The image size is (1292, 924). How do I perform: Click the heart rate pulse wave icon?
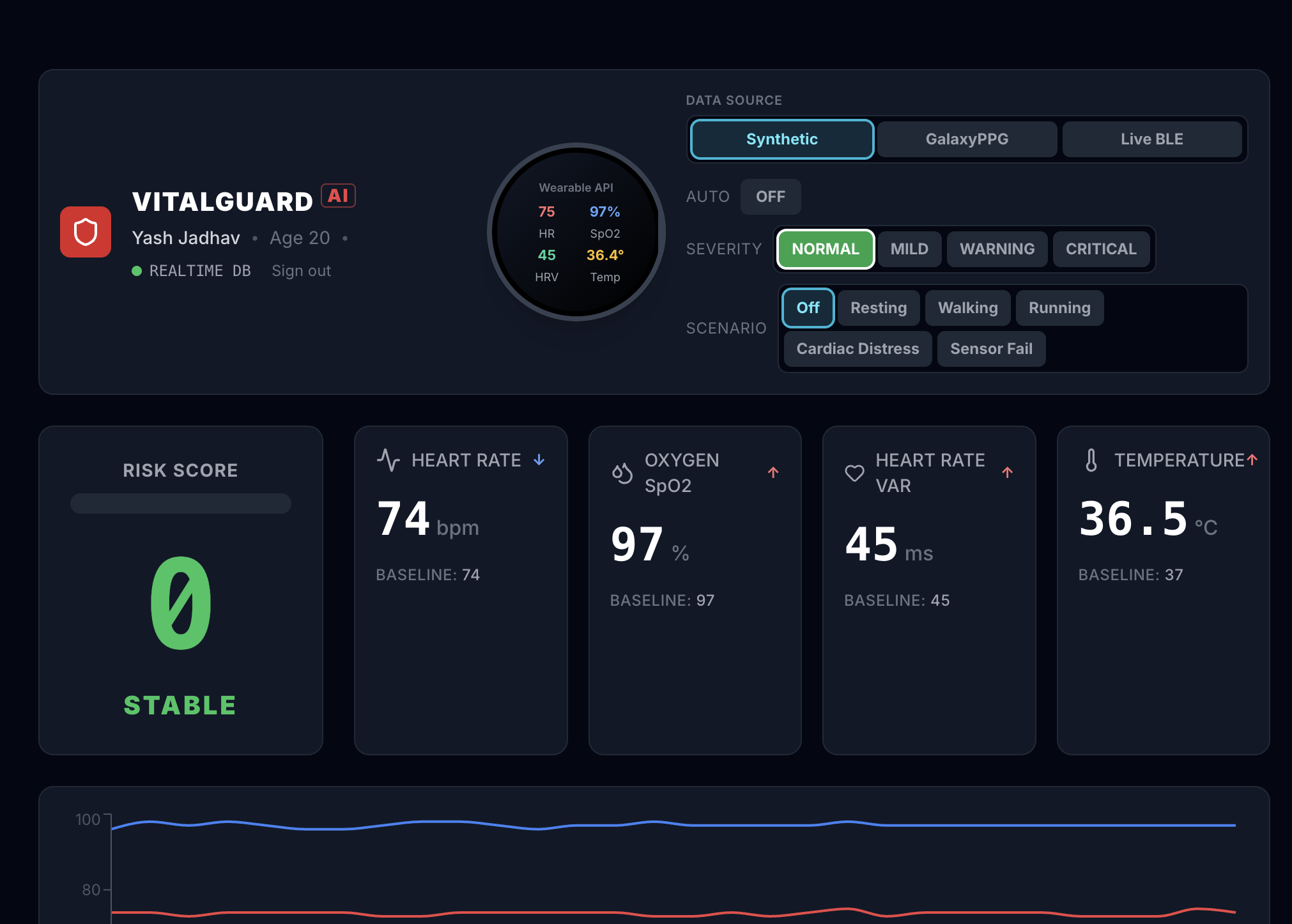click(x=388, y=460)
